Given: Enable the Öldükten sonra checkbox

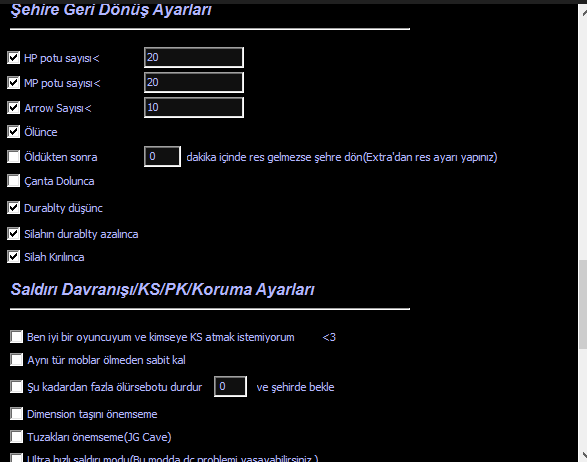Looking at the screenshot, I should point(13,156).
